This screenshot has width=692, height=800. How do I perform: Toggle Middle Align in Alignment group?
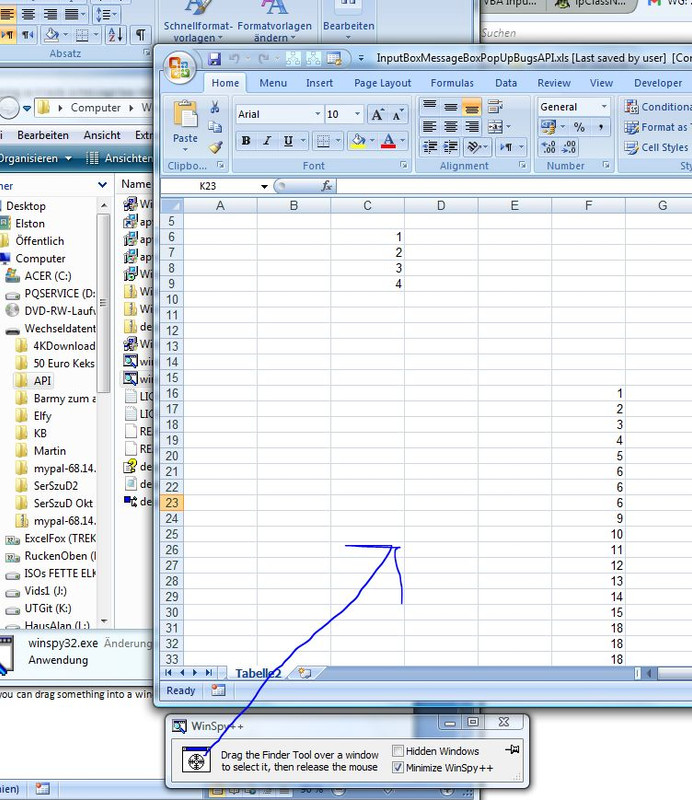[451, 106]
